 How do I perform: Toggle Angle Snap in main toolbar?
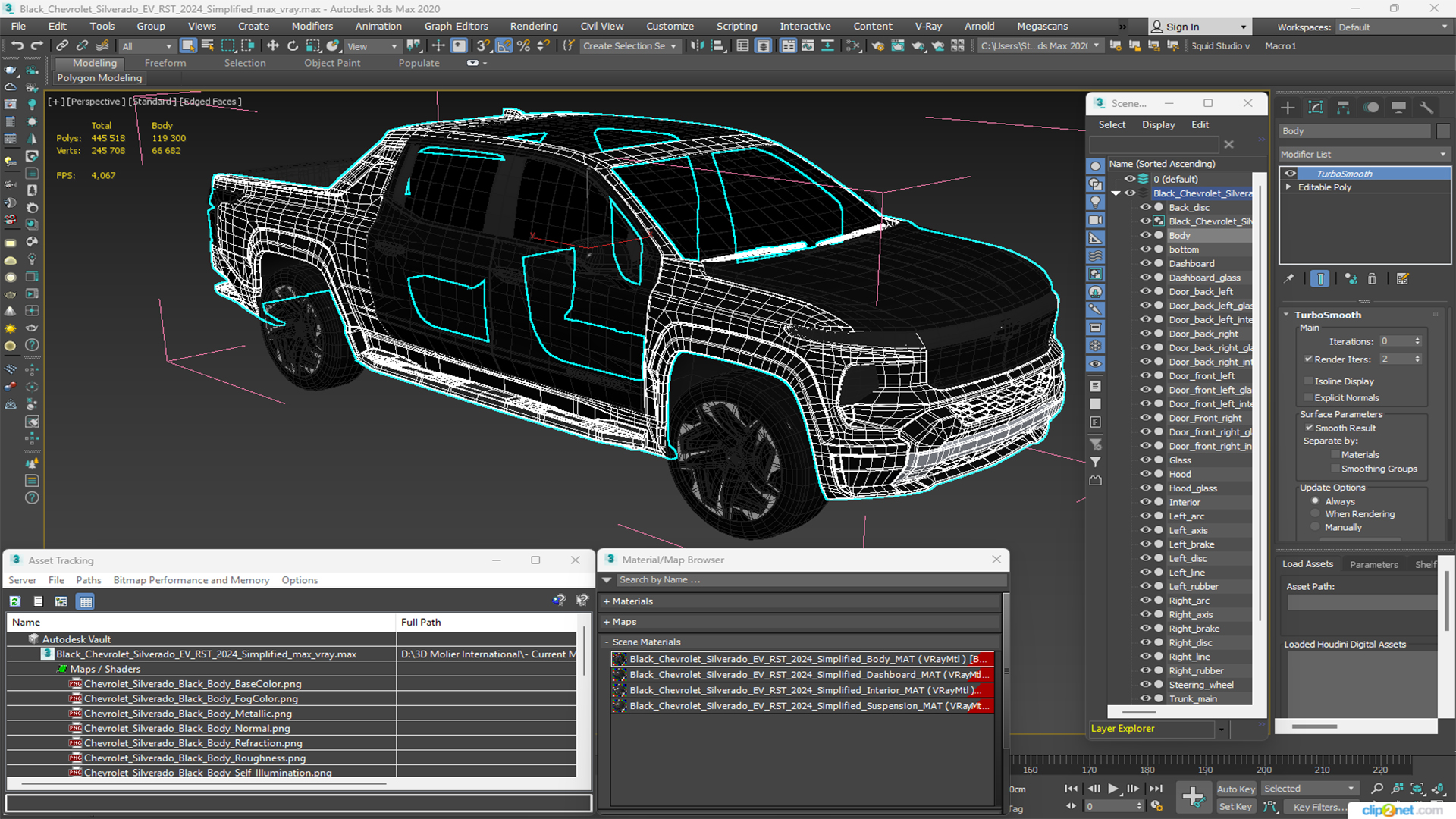(504, 45)
